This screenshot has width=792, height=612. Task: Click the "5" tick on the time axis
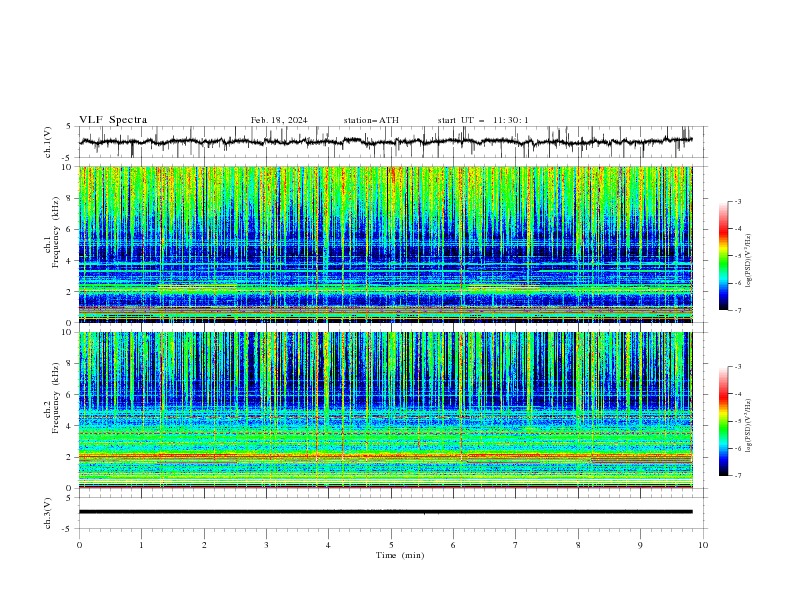[391, 545]
